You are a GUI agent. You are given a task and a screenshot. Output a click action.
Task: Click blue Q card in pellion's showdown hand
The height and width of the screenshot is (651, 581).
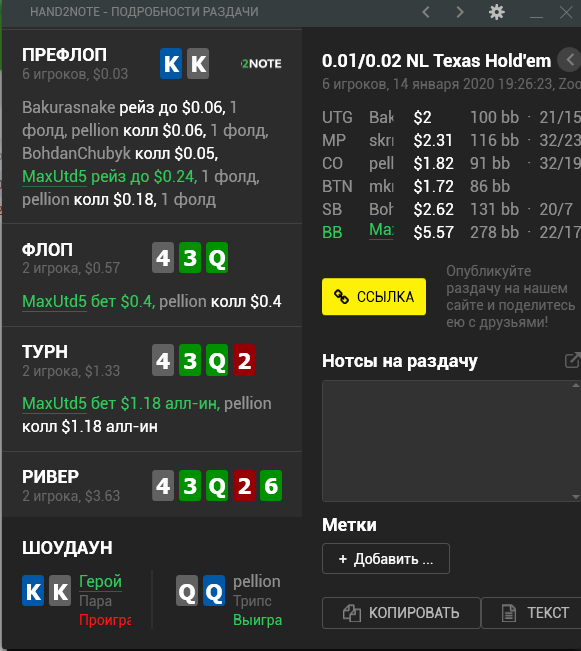coord(214,591)
